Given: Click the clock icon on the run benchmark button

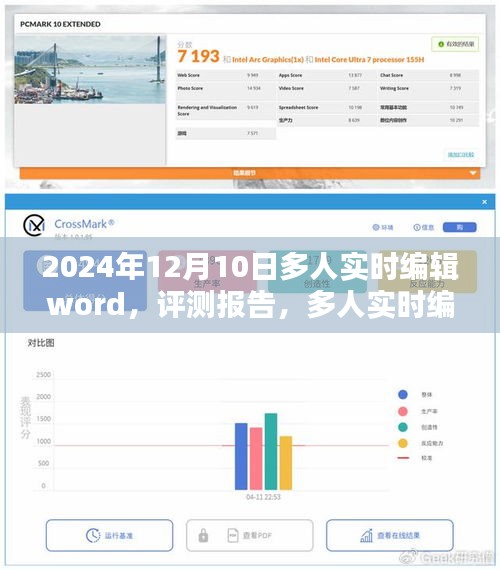Looking at the screenshot, I should point(93,535).
